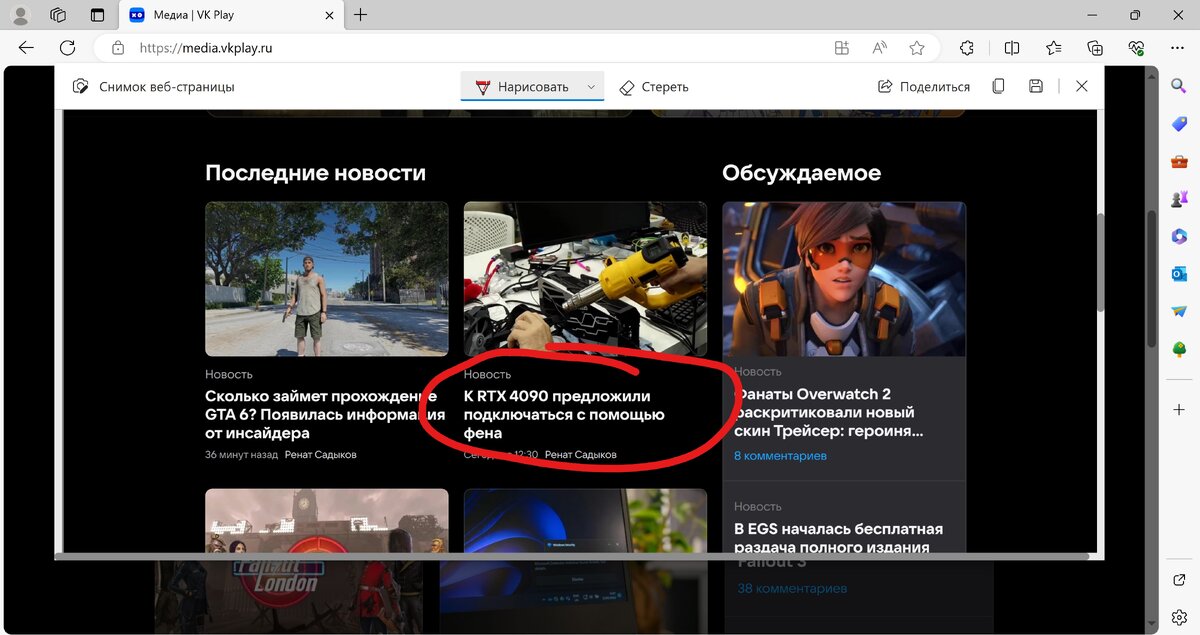
Task: Open the 8 комментариев link
Action: point(781,455)
